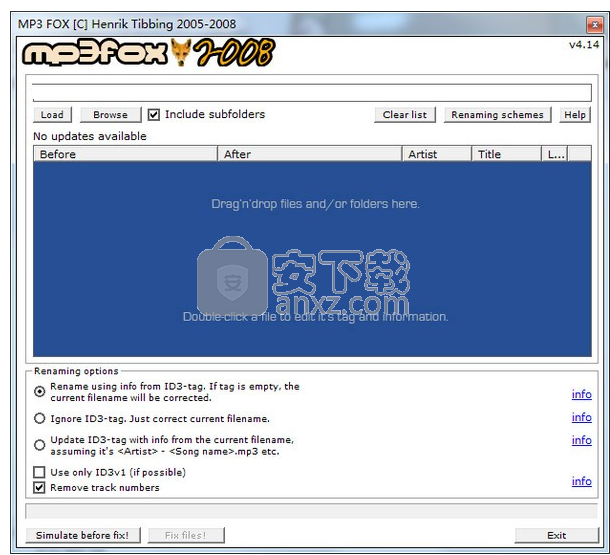Click into the path input field
Image resolution: width=610 pixels, height=555 pixels.
coord(312,93)
